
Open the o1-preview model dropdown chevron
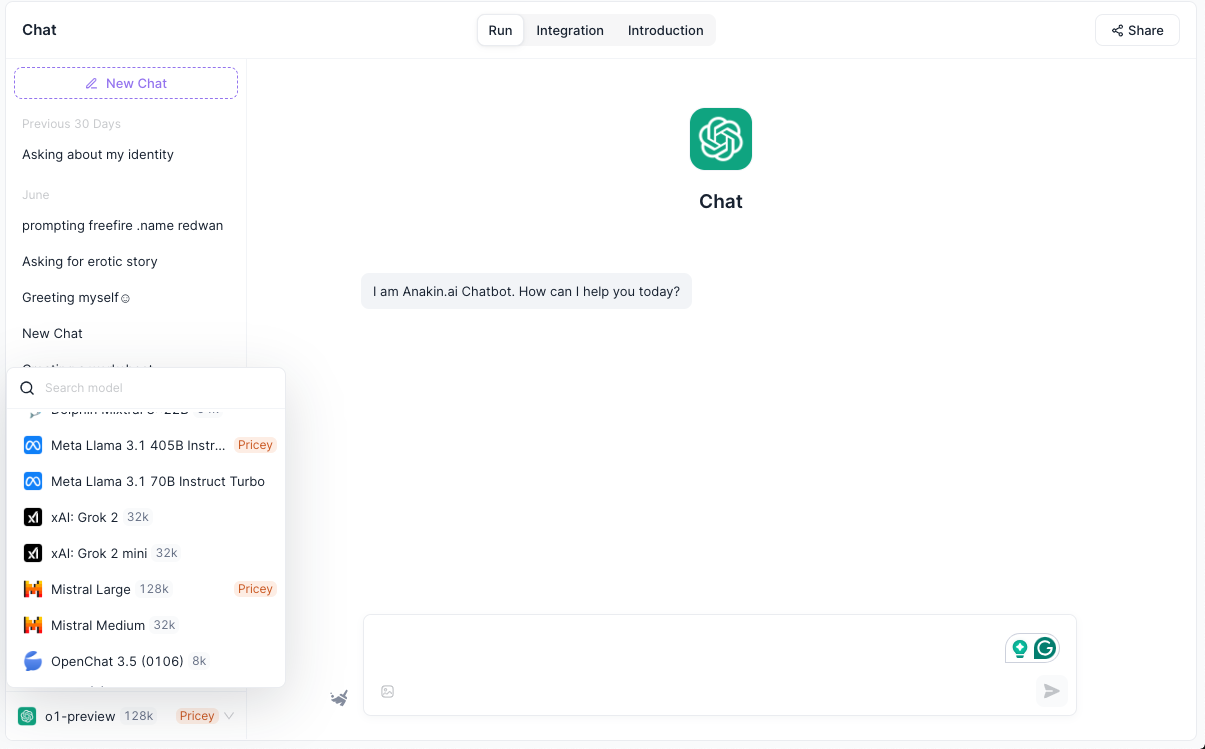pos(229,716)
